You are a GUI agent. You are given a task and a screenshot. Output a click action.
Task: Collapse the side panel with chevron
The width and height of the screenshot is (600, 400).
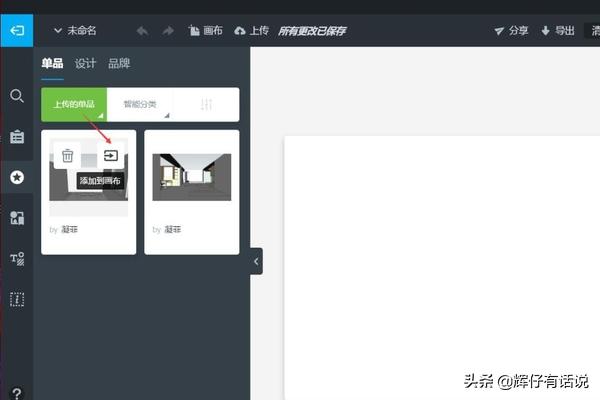point(256,261)
